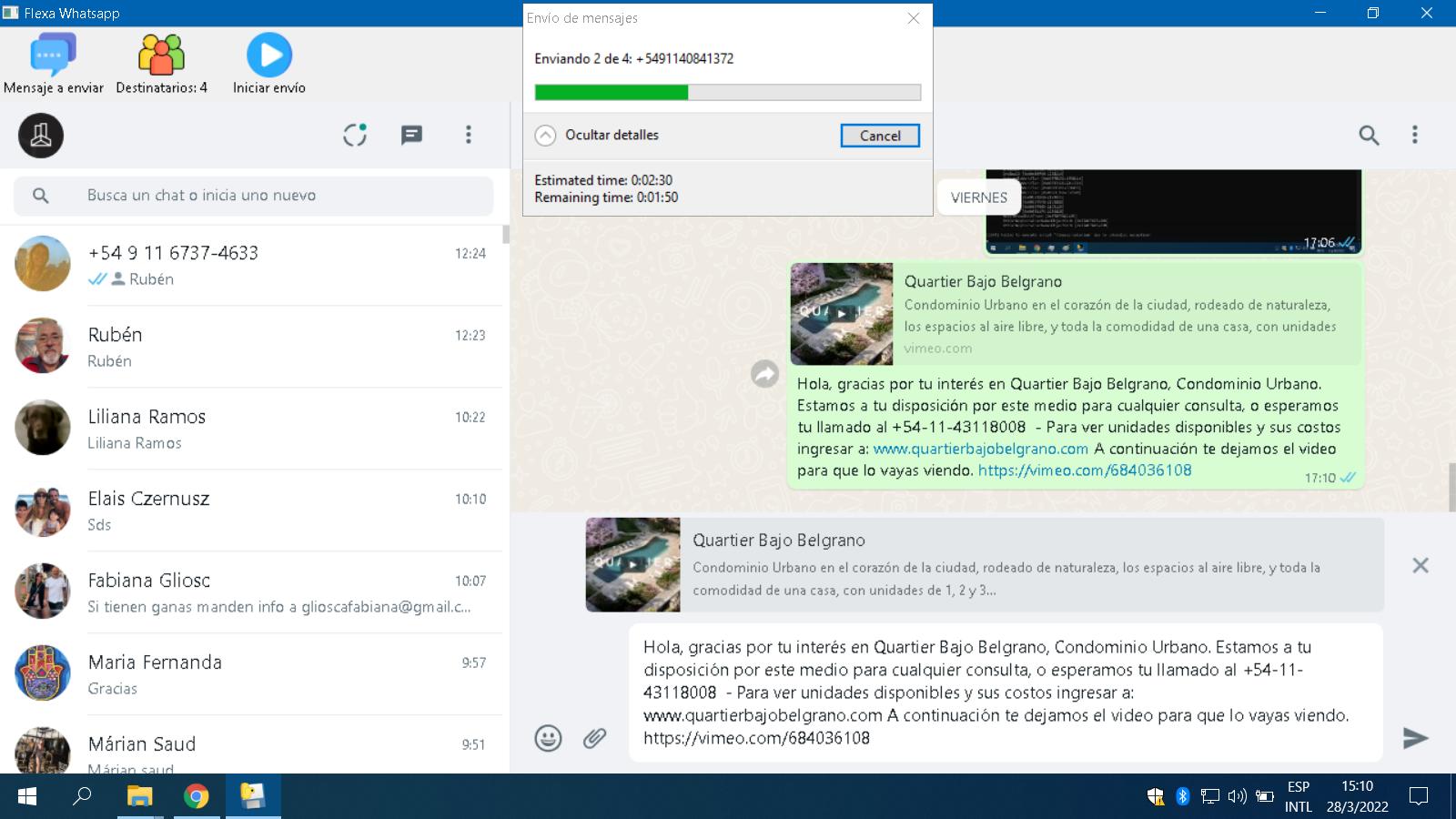Click the network tray icon

tap(1209, 796)
